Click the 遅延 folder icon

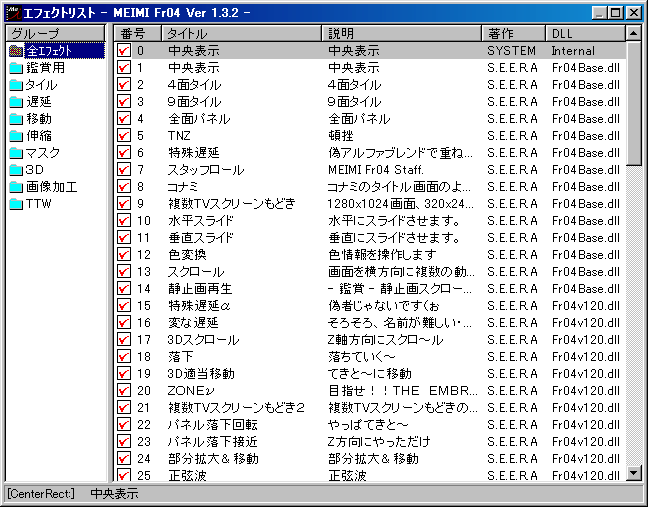pyautogui.click(x=16, y=102)
